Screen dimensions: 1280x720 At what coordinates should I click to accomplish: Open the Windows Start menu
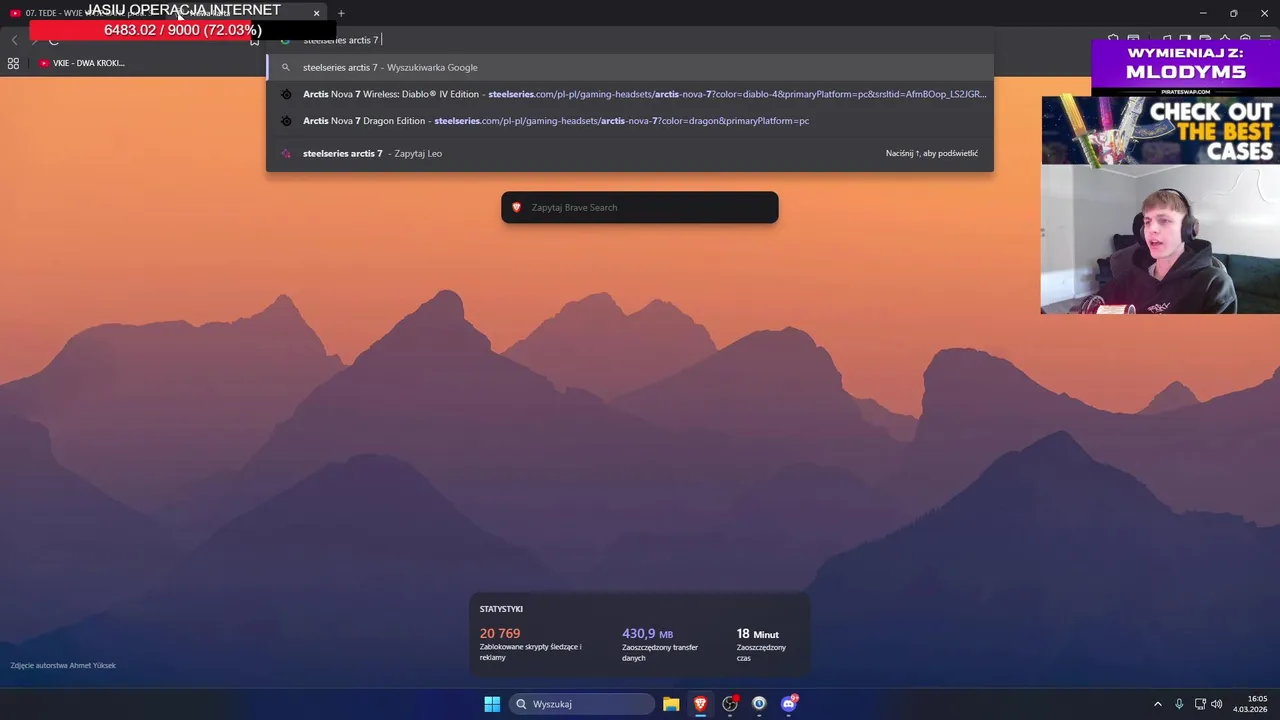coord(492,704)
